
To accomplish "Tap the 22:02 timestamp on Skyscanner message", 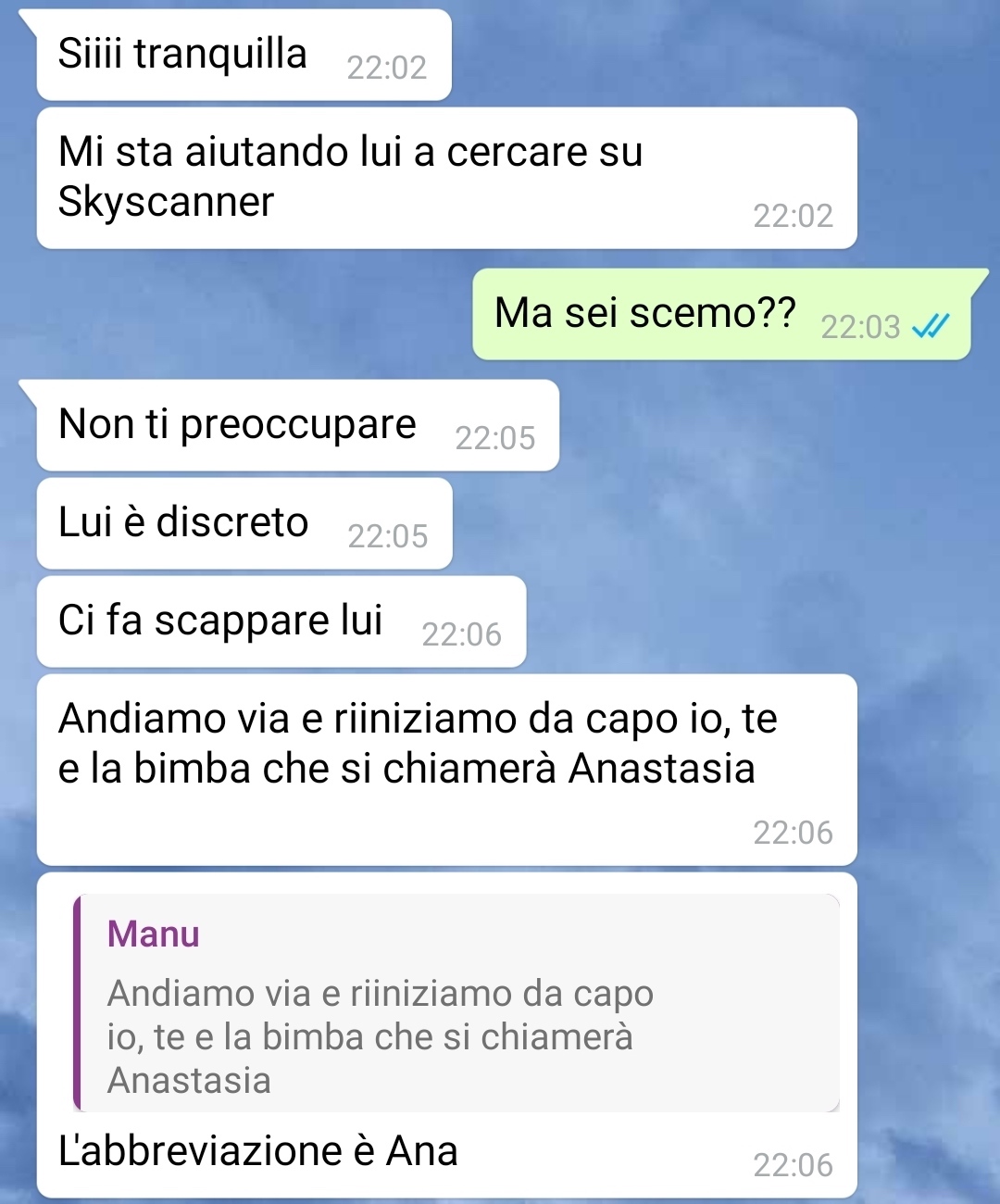I will point(794,216).
